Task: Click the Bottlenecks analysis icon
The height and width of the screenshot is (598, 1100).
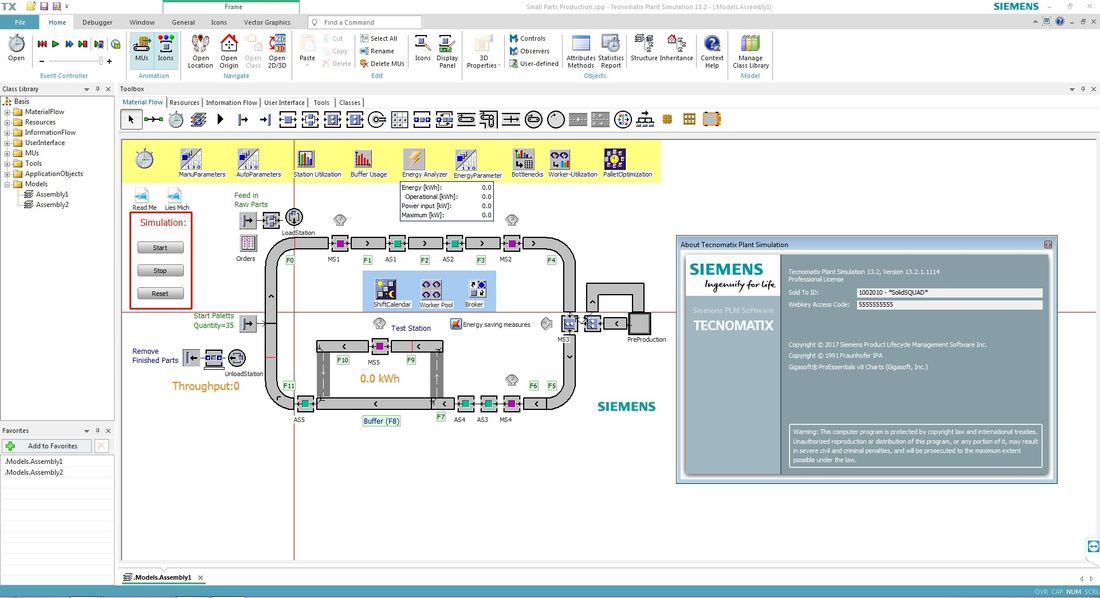Action: (523, 158)
